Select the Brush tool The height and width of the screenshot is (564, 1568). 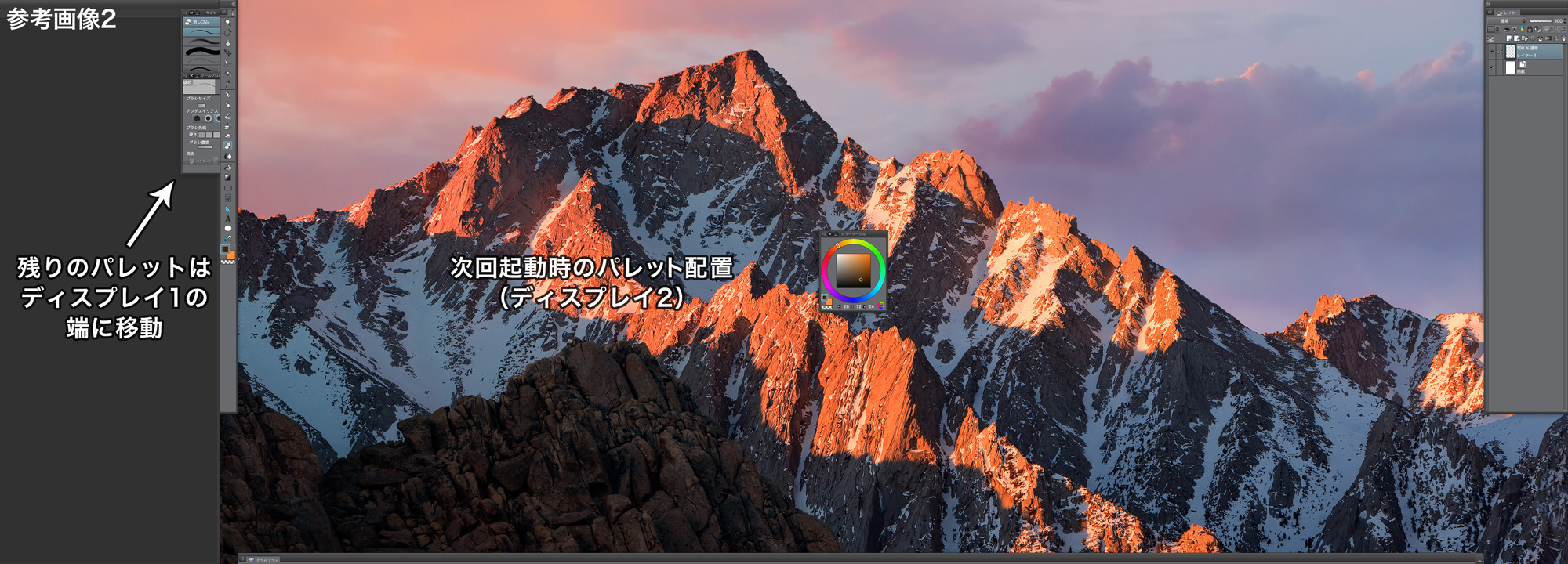click(x=228, y=115)
